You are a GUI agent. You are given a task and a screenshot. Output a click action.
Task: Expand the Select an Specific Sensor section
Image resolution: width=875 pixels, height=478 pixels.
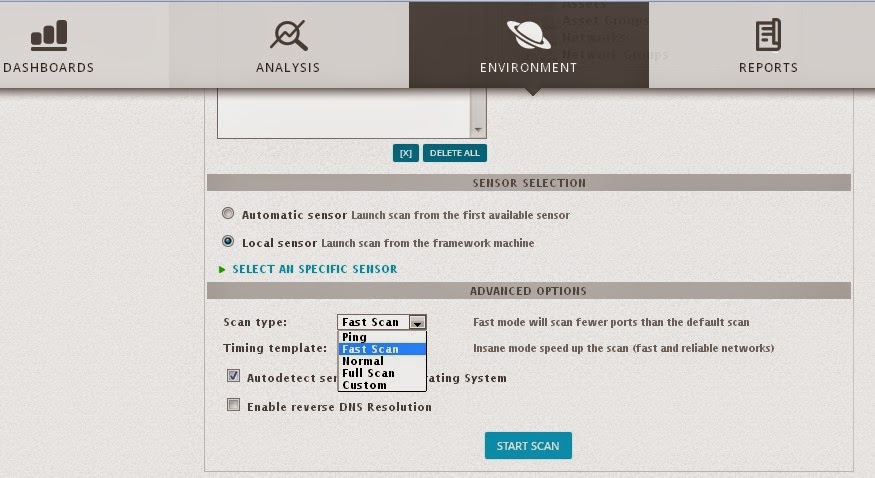(x=314, y=269)
